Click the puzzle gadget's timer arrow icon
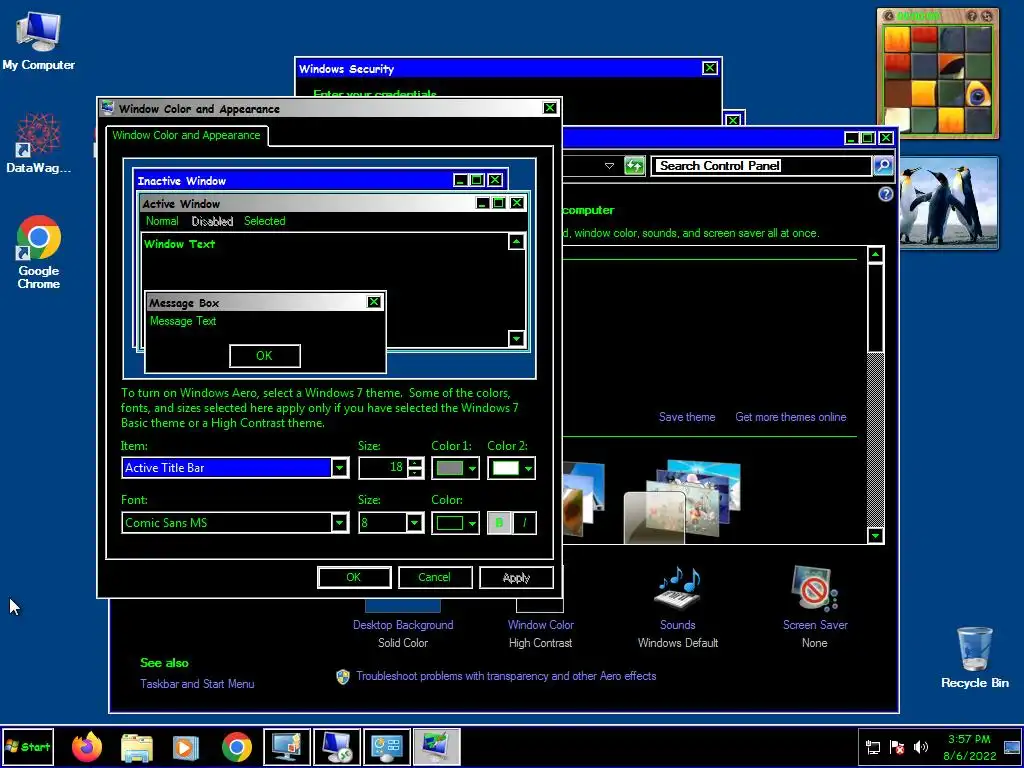Image resolution: width=1024 pixels, height=768 pixels. (x=888, y=16)
